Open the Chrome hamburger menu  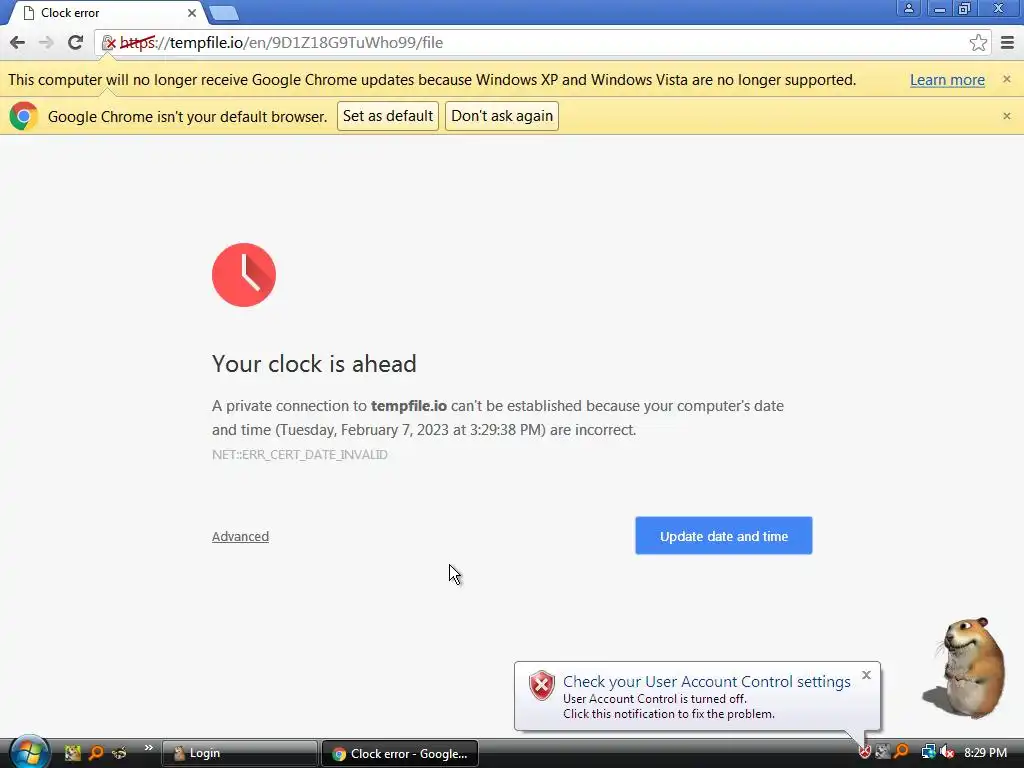pos(1008,43)
